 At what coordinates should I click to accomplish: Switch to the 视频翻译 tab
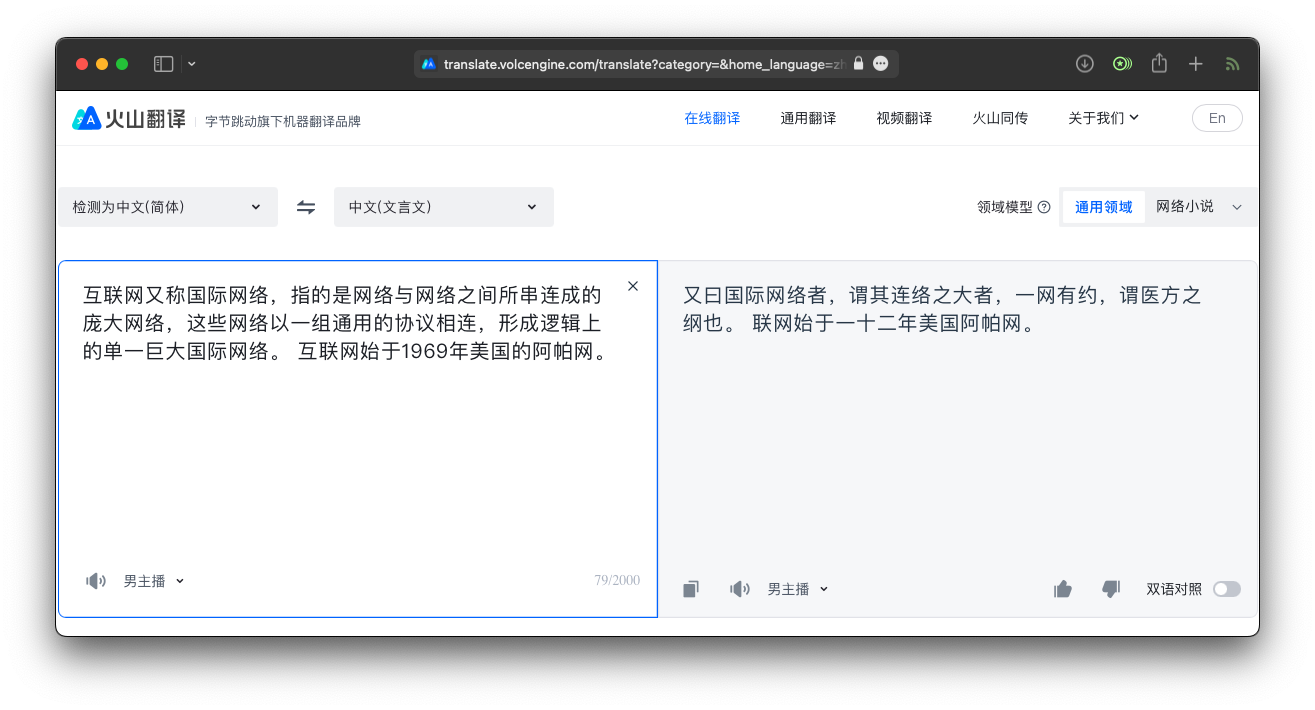click(903, 117)
